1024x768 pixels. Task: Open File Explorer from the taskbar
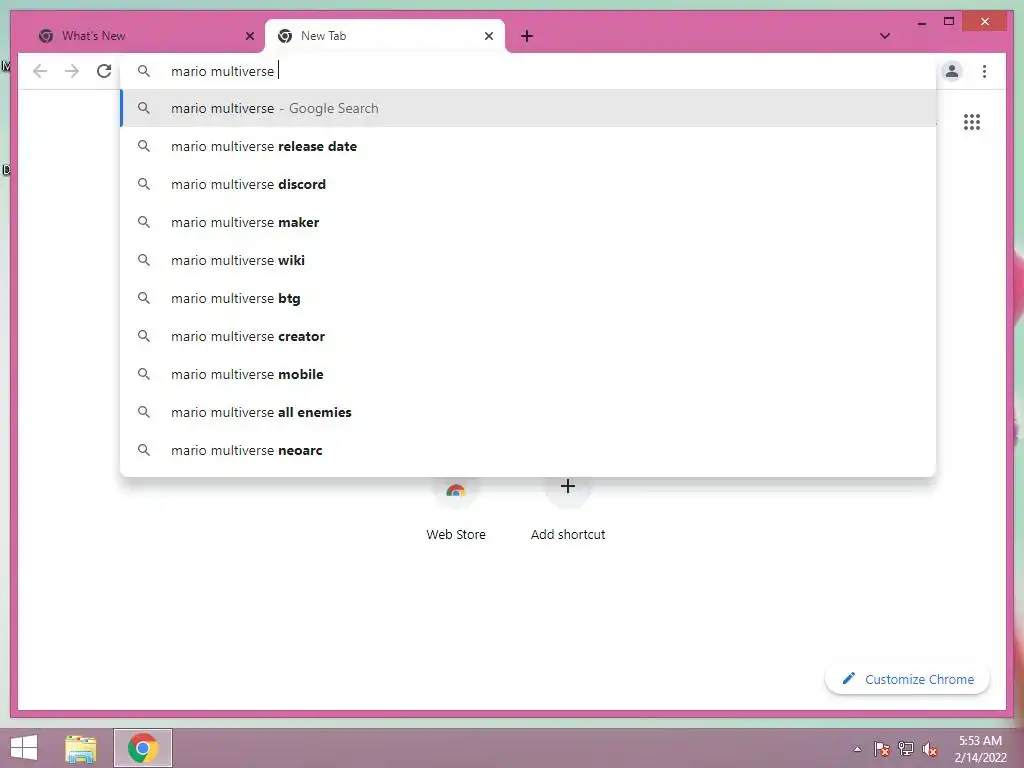81,748
